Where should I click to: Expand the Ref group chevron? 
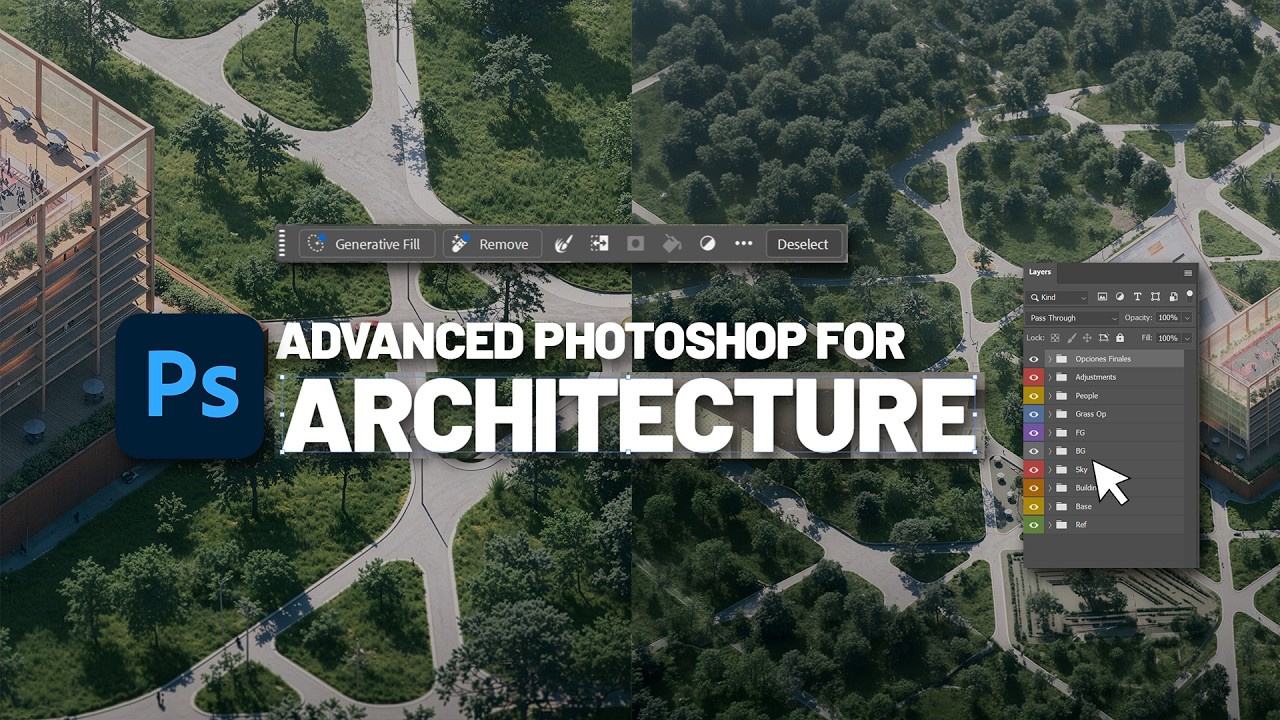pyautogui.click(x=1050, y=524)
